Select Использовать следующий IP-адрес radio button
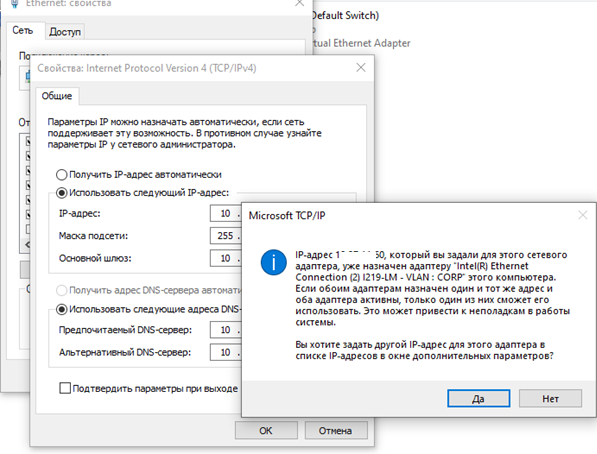597x454 pixels. (61, 193)
